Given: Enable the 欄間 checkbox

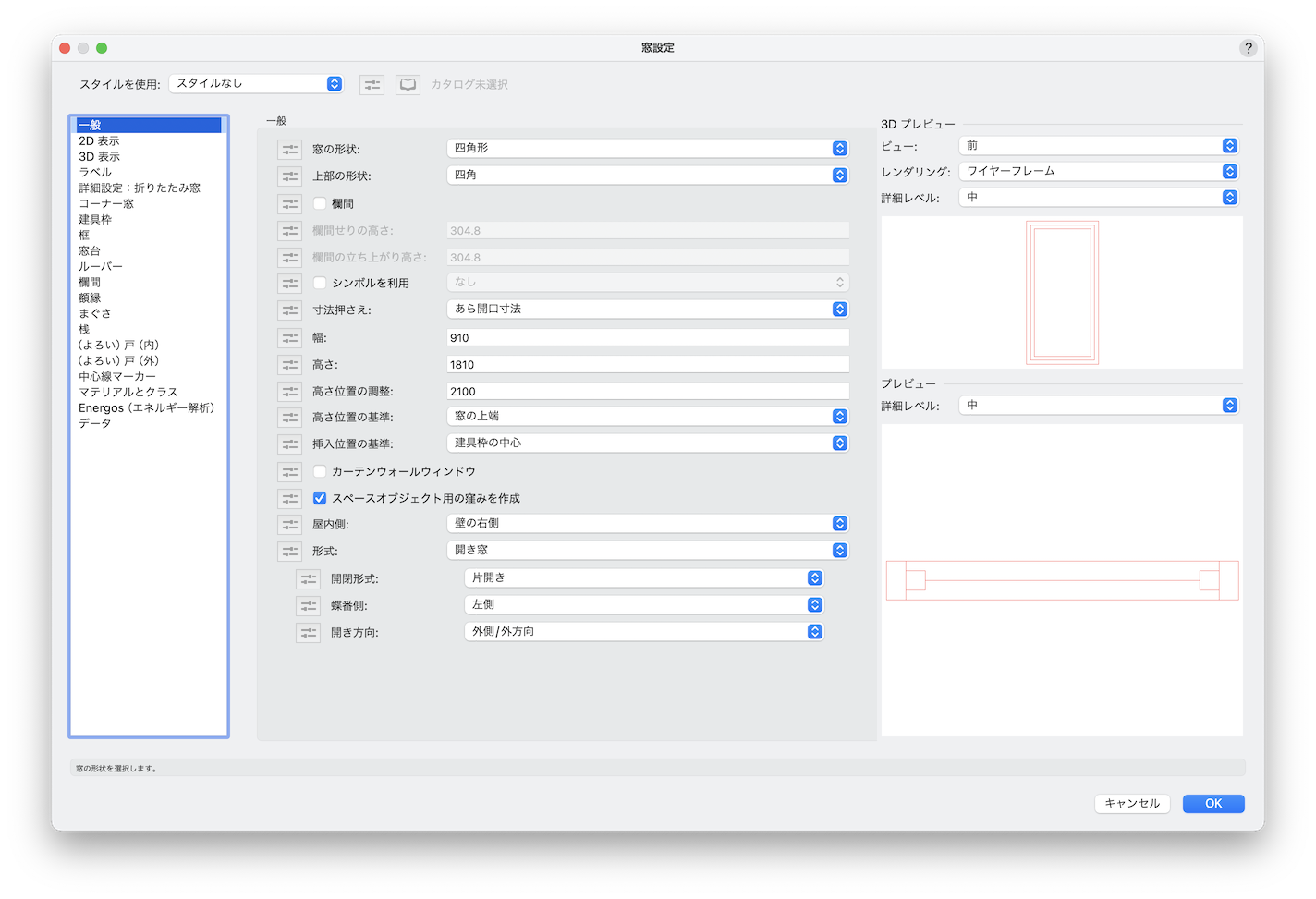Looking at the screenshot, I should tap(320, 203).
